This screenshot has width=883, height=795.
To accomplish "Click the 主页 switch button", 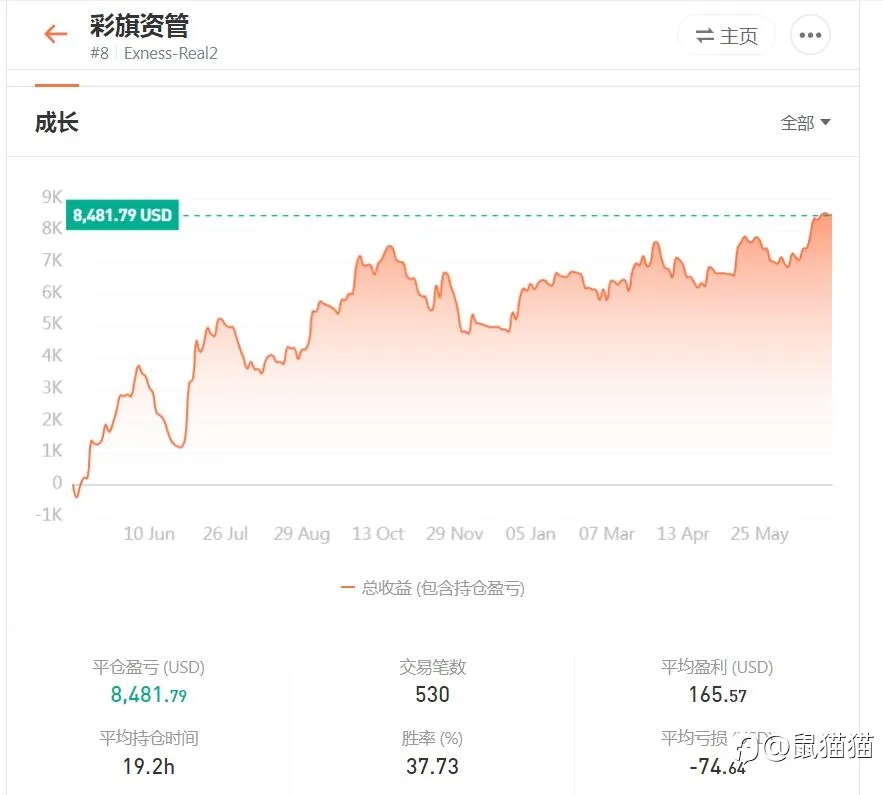I will click(x=726, y=36).
